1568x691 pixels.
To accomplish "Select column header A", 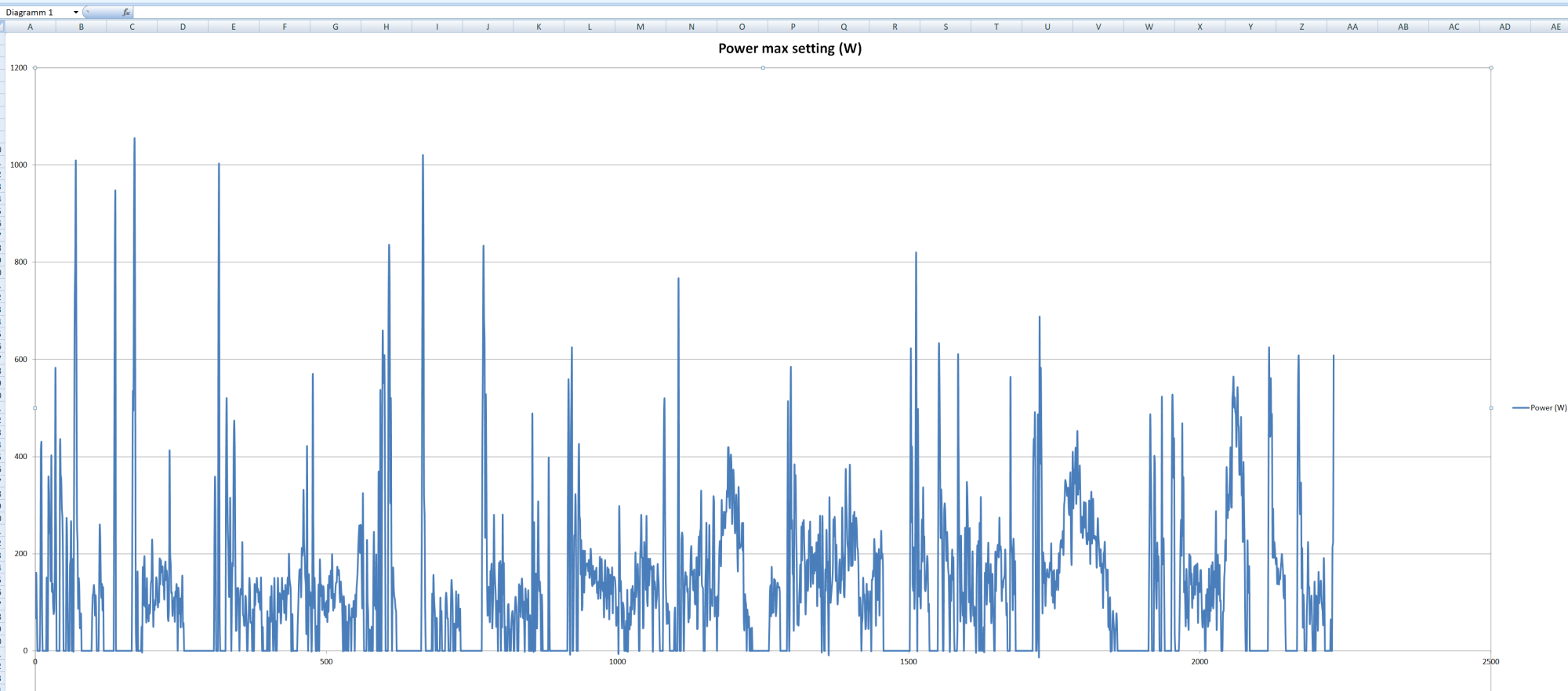I will (x=31, y=27).
